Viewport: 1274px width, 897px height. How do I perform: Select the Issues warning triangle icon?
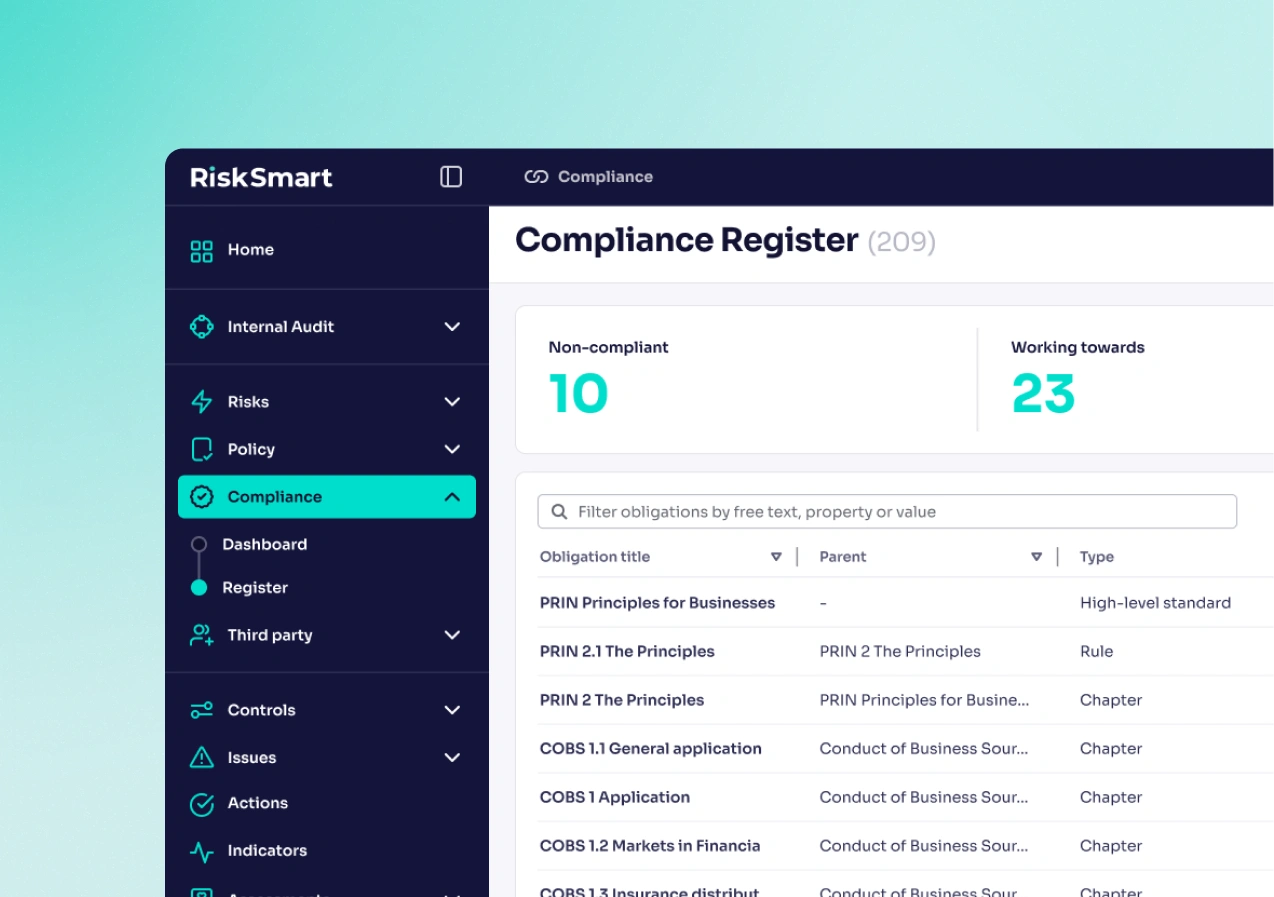click(x=201, y=757)
